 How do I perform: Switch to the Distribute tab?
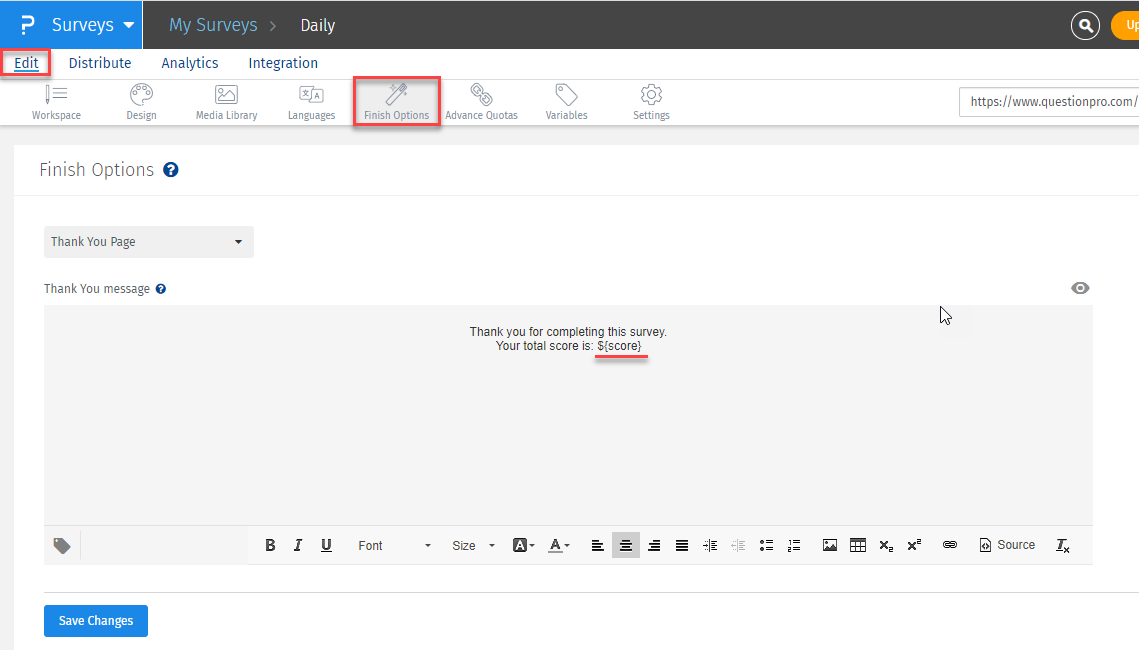(99, 62)
